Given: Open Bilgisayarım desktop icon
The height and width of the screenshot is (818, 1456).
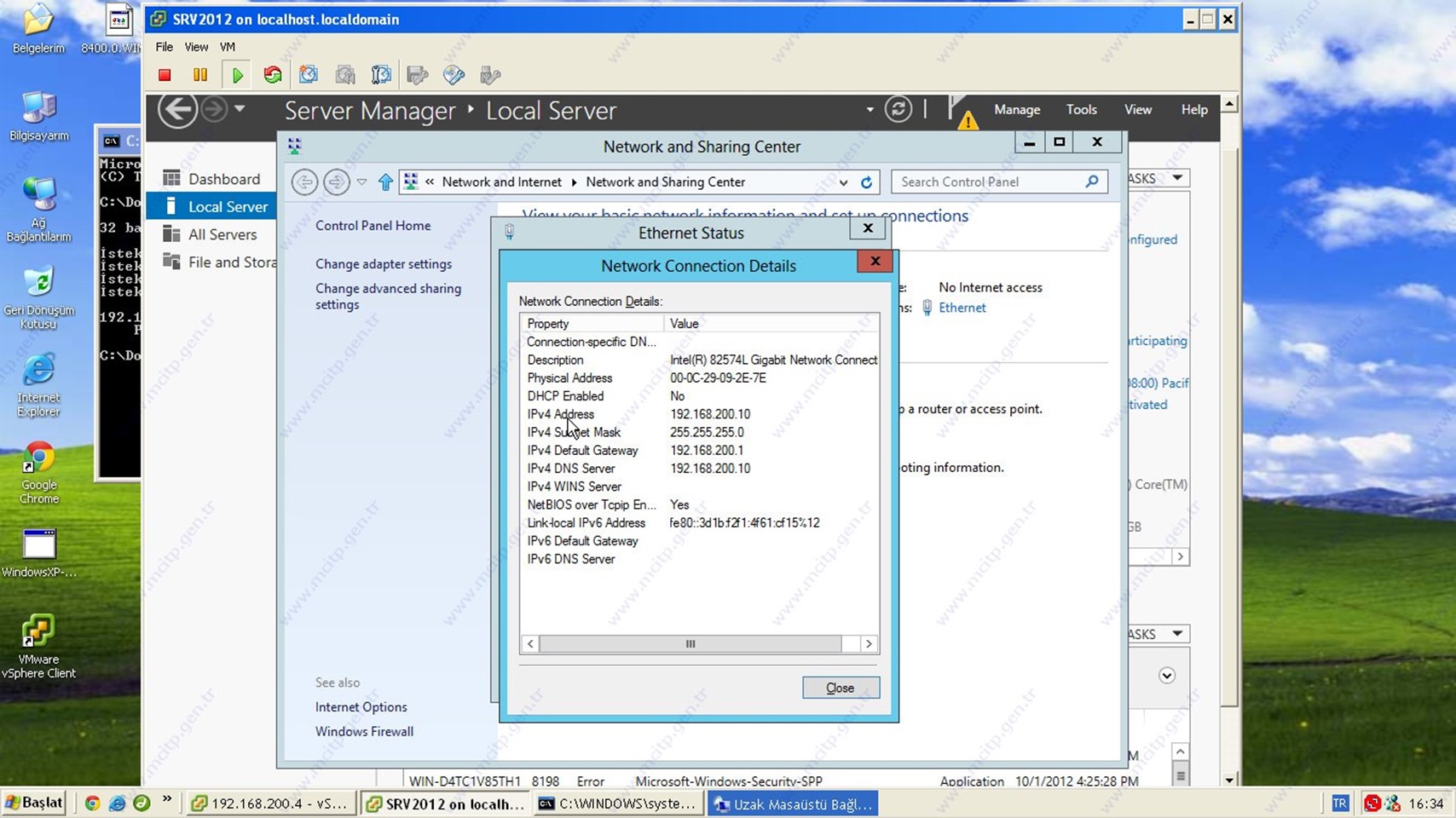Looking at the screenshot, I should point(38,117).
